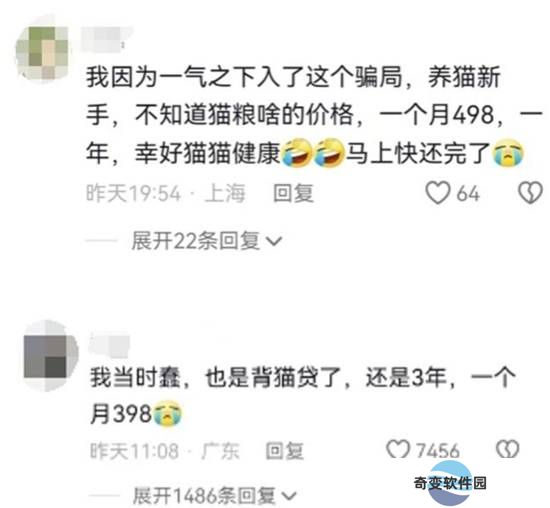Click chevron beside 展开1486条回复
550x508 pixels.
tap(289, 496)
